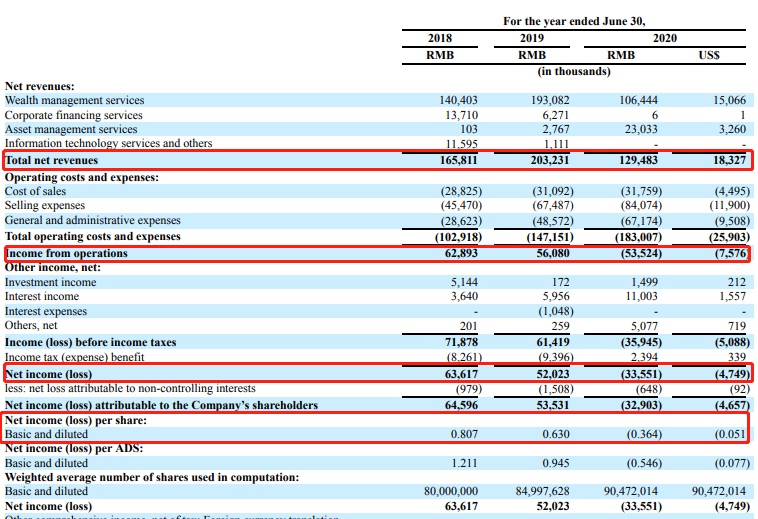
Task: Click the US$ currency header
Action: pyautogui.click(x=709, y=55)
